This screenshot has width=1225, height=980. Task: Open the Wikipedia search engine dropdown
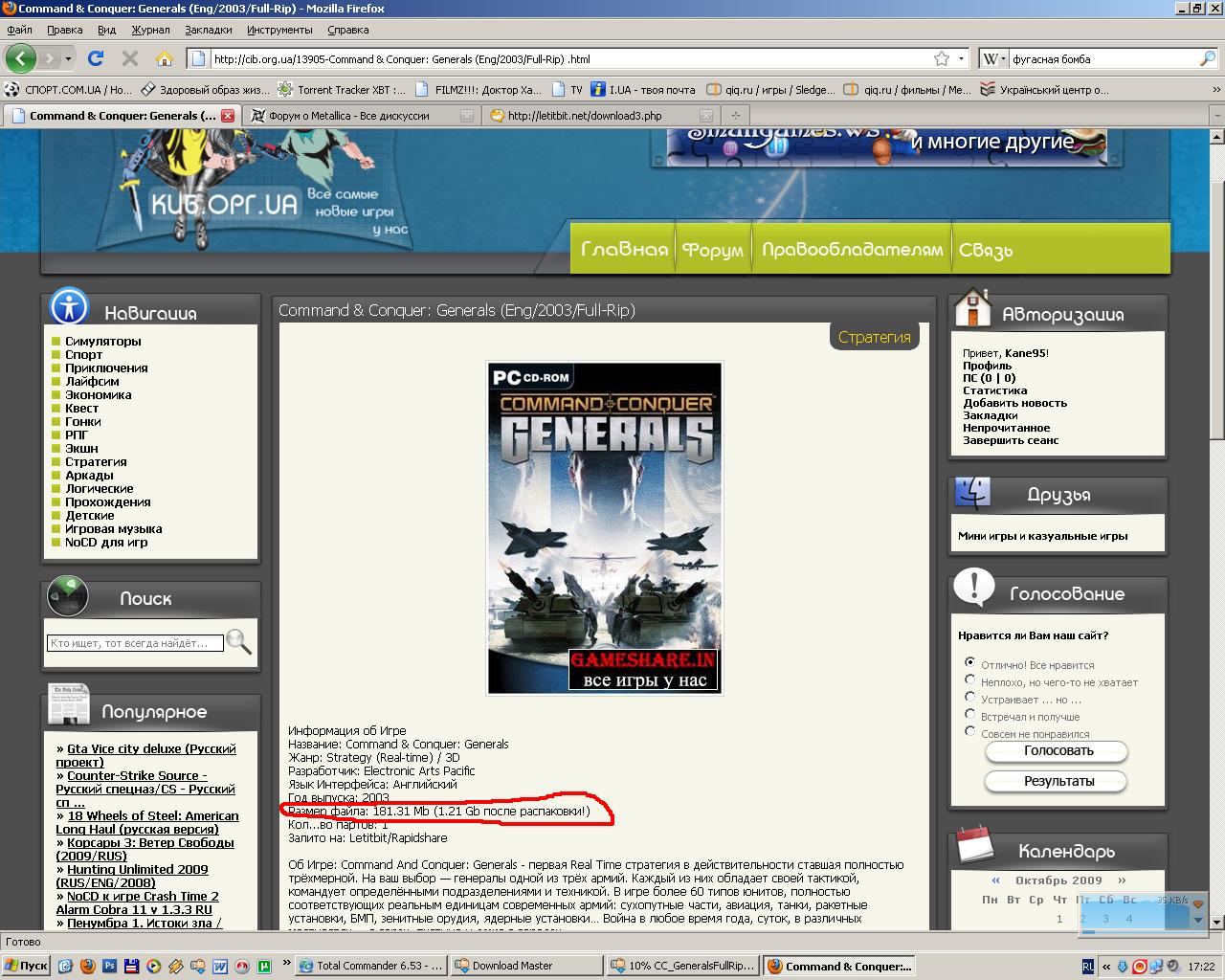point(994,58)
